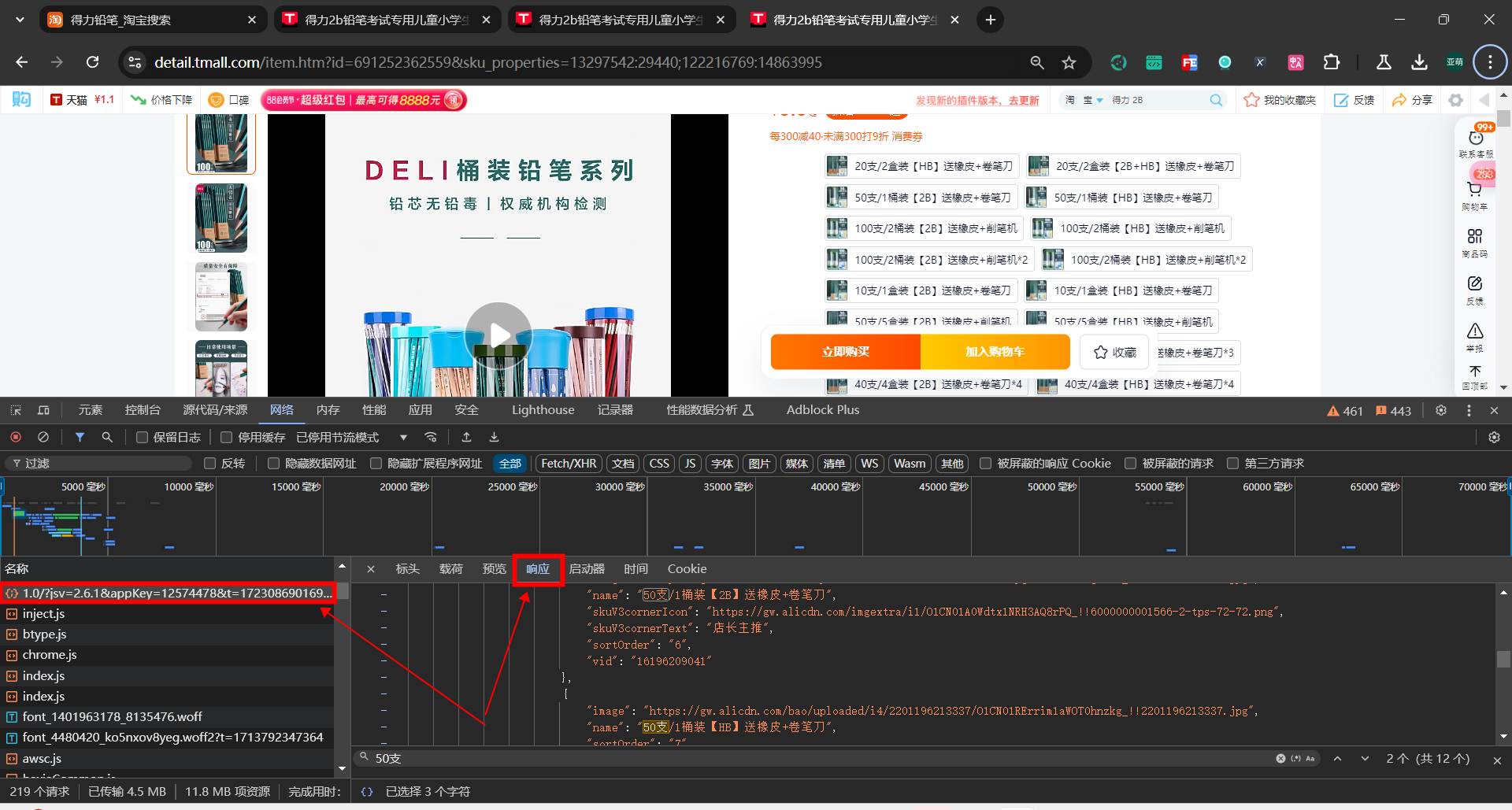Enable the 停用缓存 checkbox
1512x810 pixels.
[x=227, y=438]
